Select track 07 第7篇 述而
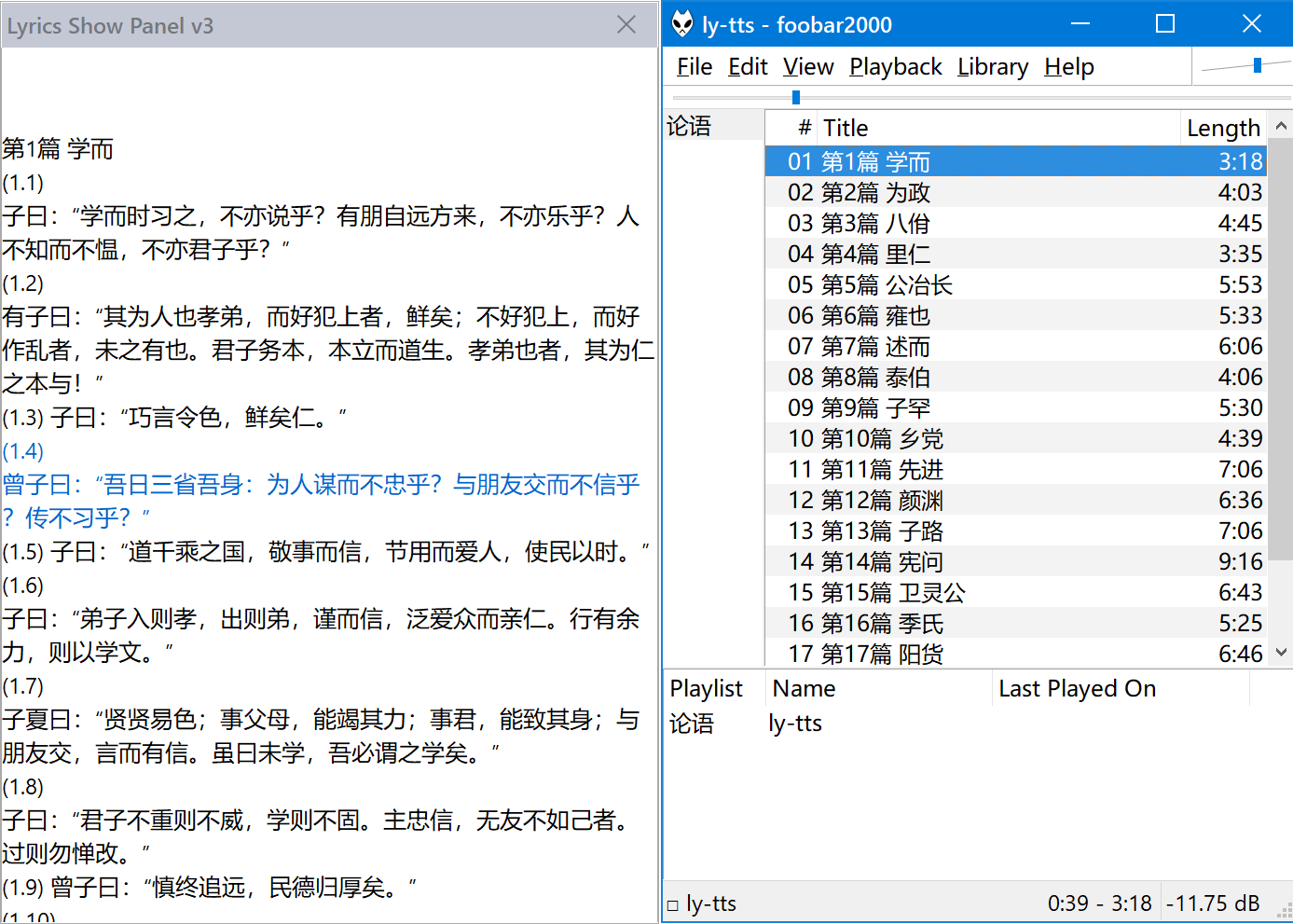 (1016, 346)
